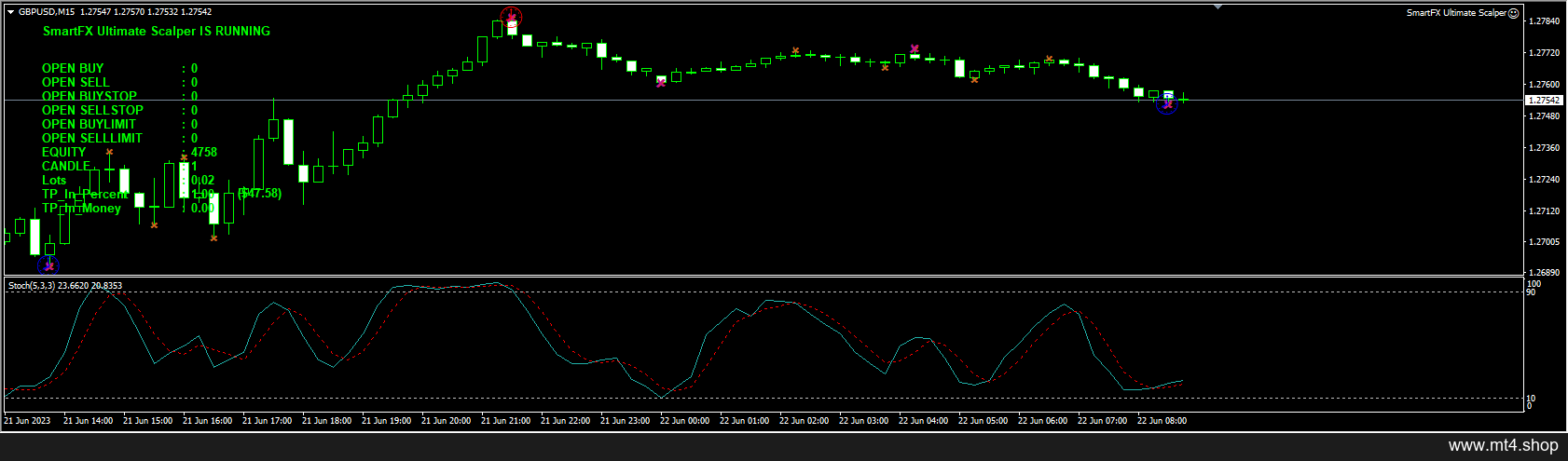Click the 'OPEN BUY' label
Image resolution: width=1568 pixels, height=461 pixels.
(x=73, y=68)
